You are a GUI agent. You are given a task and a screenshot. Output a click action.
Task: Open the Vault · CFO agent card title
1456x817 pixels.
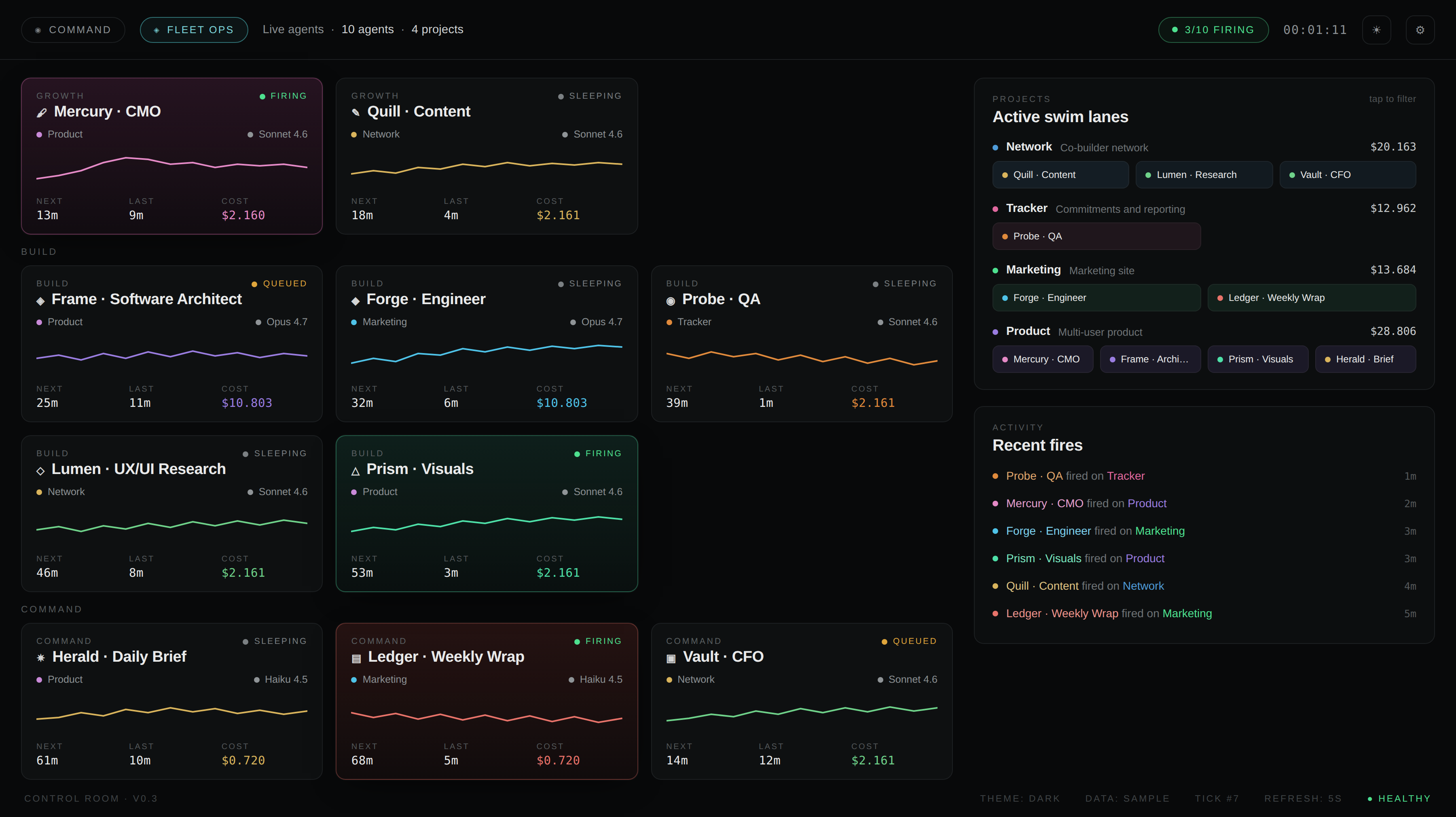pyautogui.click(x=724, y=656)
